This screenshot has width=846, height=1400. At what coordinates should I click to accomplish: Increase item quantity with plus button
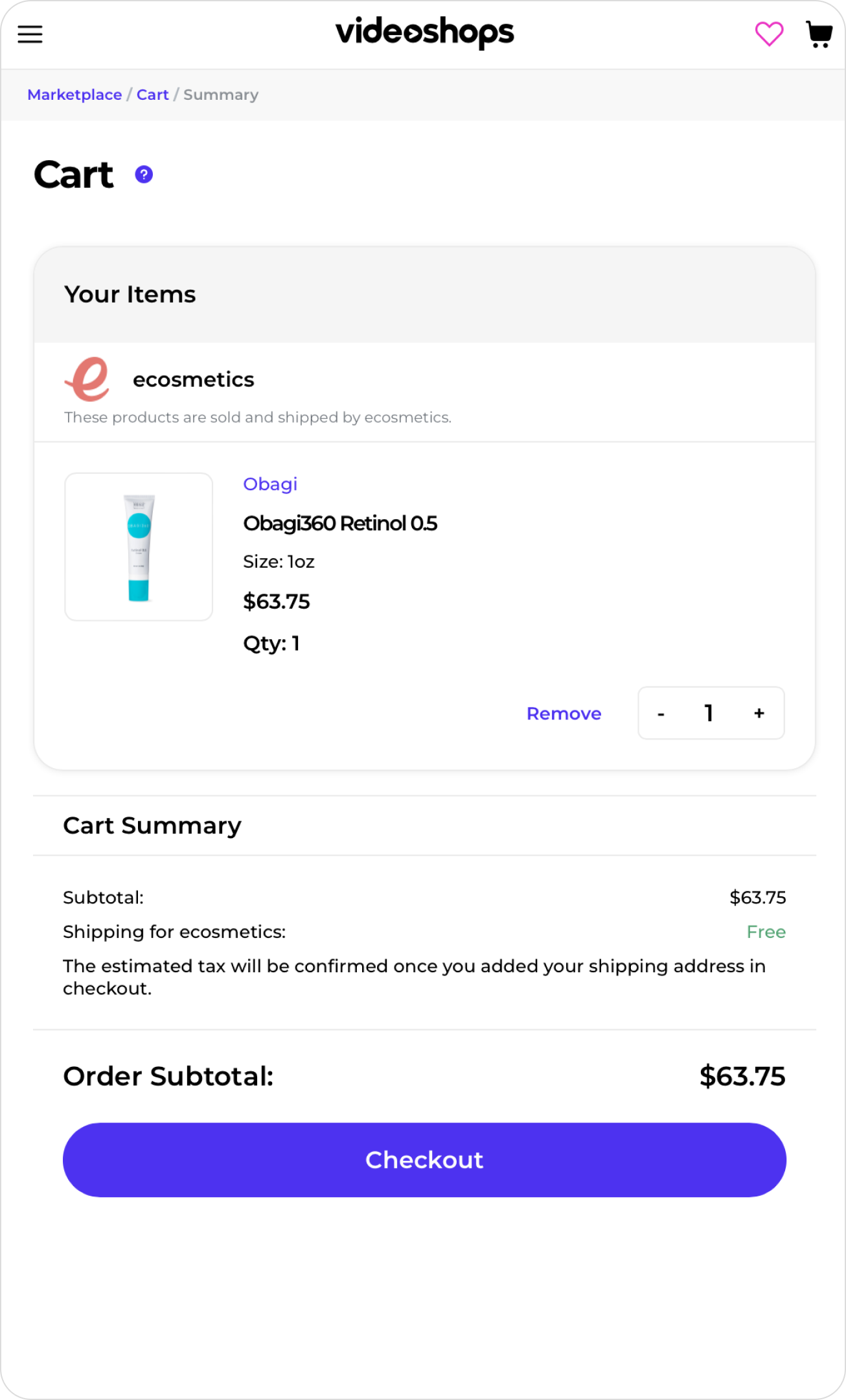point(759,713)
